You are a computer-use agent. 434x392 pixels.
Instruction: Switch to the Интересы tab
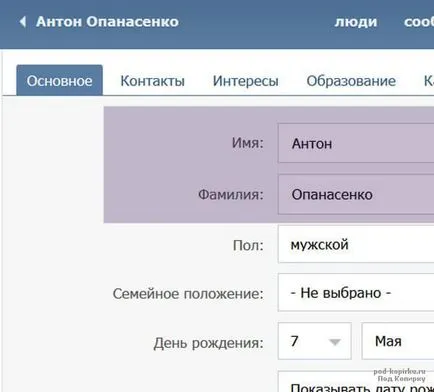[x=246, y=81]
